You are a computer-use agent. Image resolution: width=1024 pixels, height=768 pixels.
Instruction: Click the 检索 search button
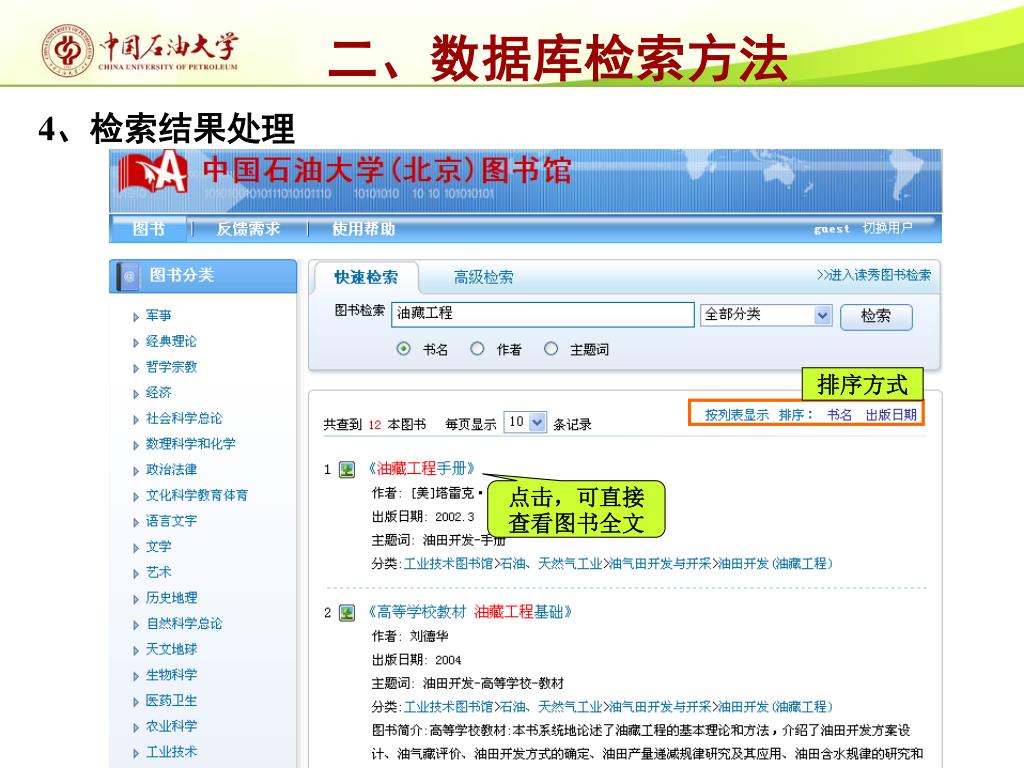coord(876,316)
